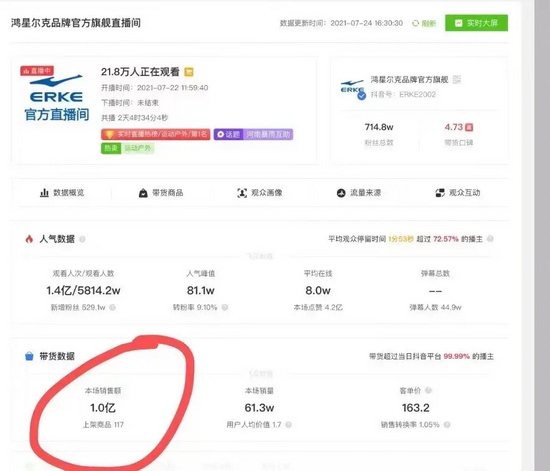Open the QR code icon beside account name
550x471 pixels.
pyautogui.click(x=456, y=80)
